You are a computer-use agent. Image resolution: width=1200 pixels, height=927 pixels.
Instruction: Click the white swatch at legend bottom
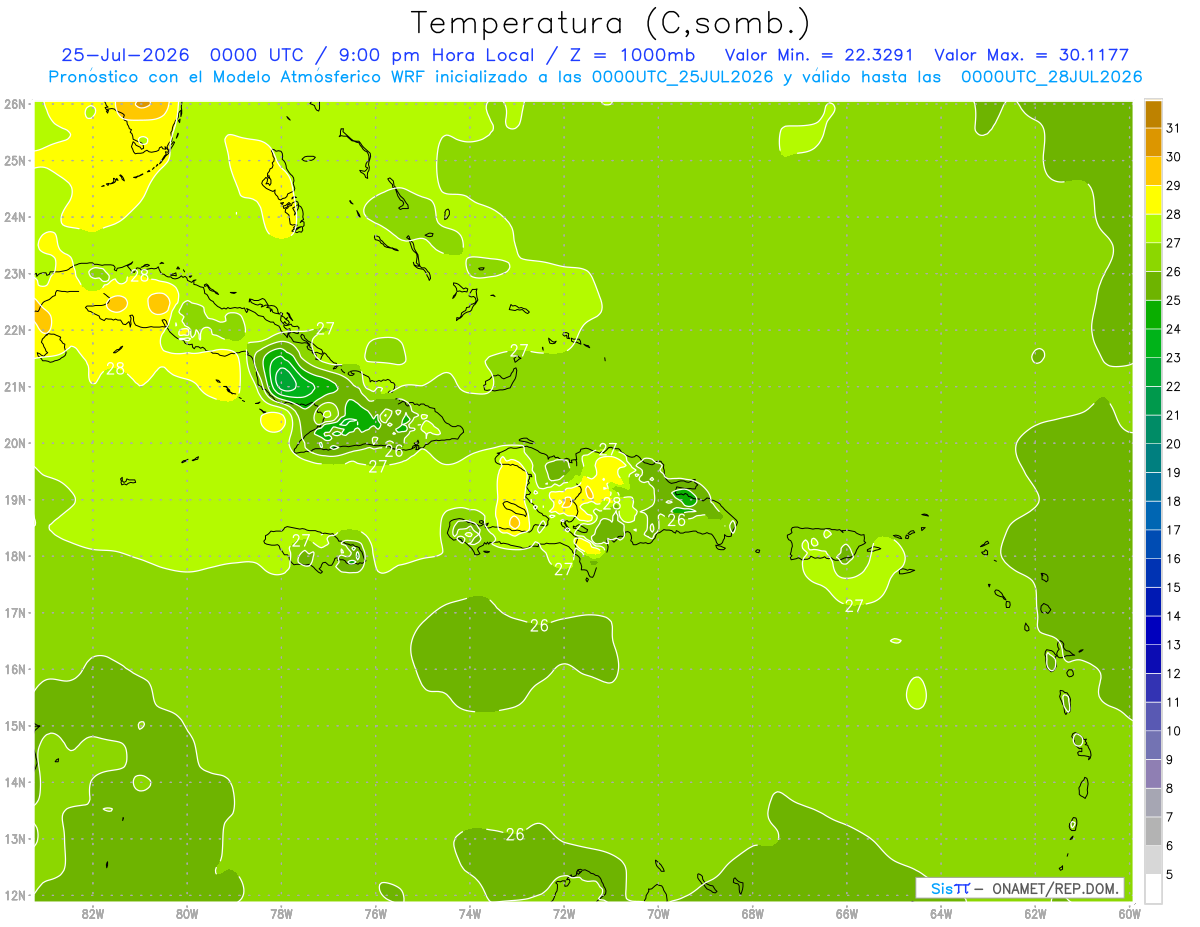1153,889
